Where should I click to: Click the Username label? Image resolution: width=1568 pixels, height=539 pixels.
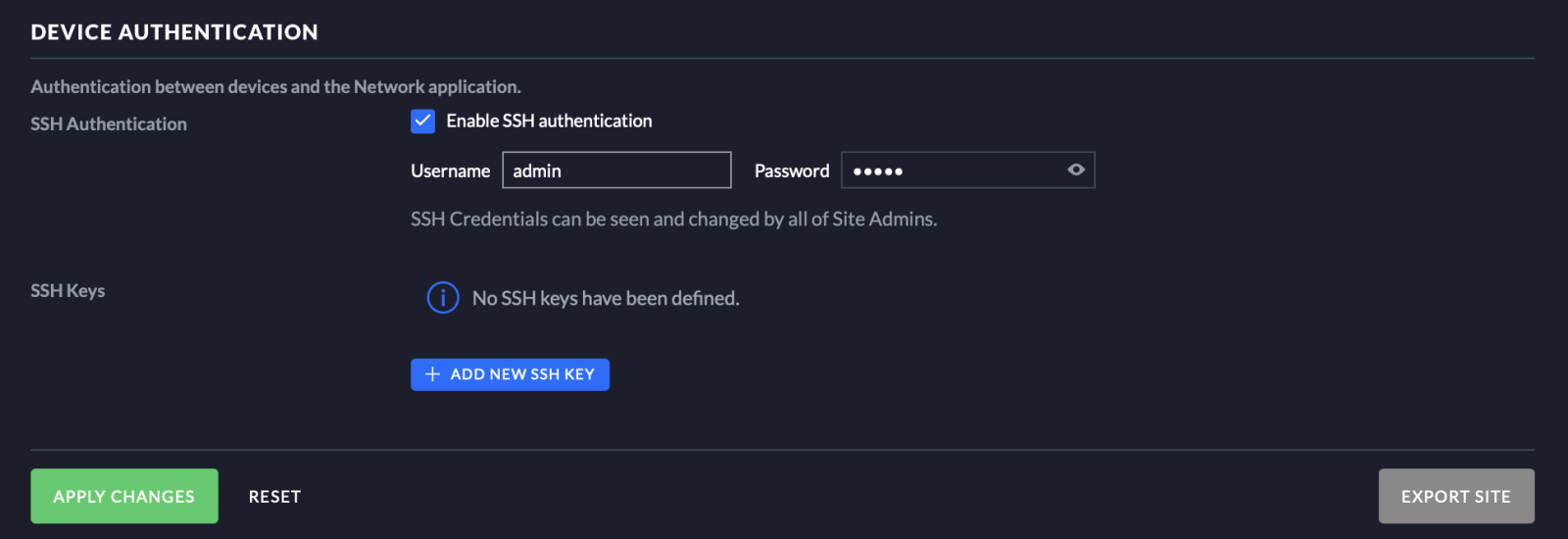point(450,171)
